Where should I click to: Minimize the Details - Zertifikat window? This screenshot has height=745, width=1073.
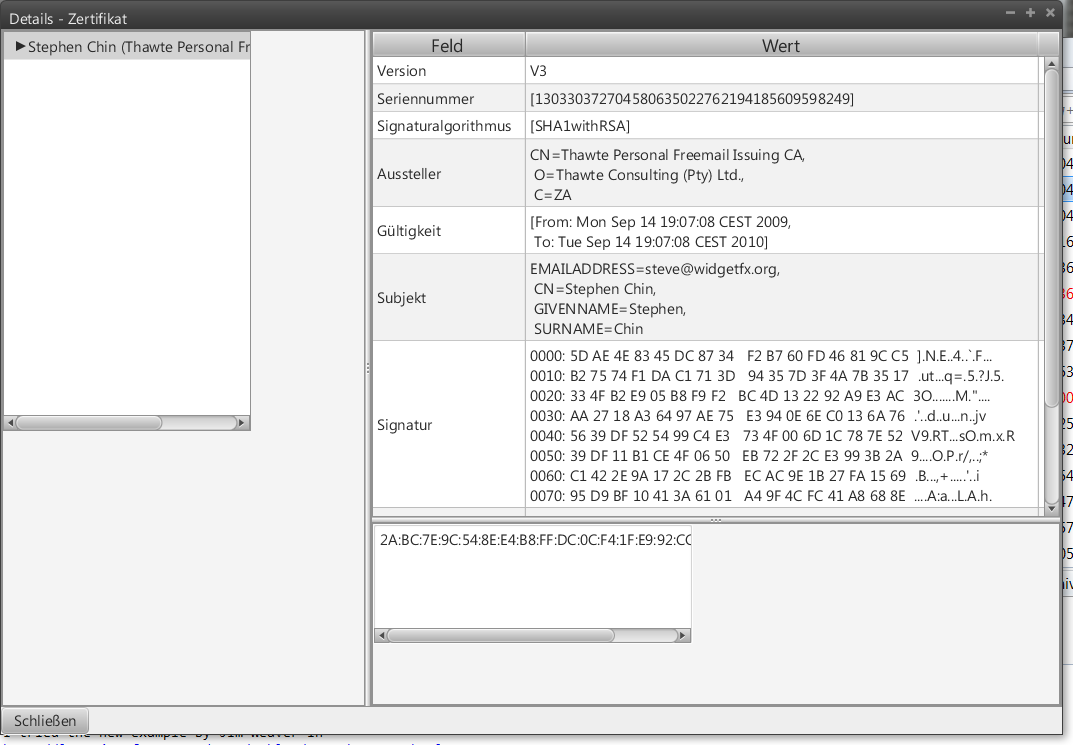(1010, 13)
